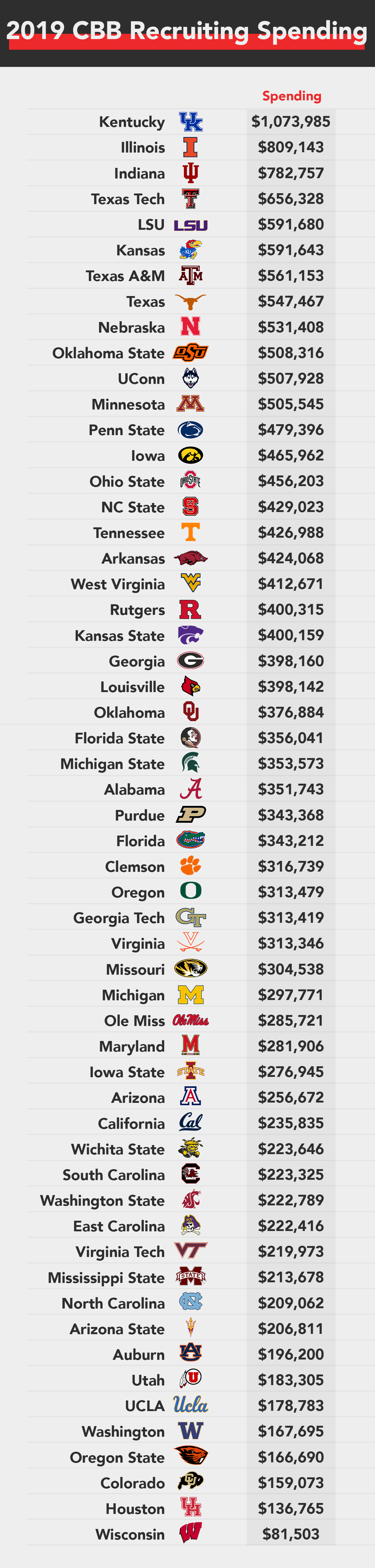Screen dimensions: 375x1568
Task: Select the Washington State team name
Action: (x=102, y=1200)
